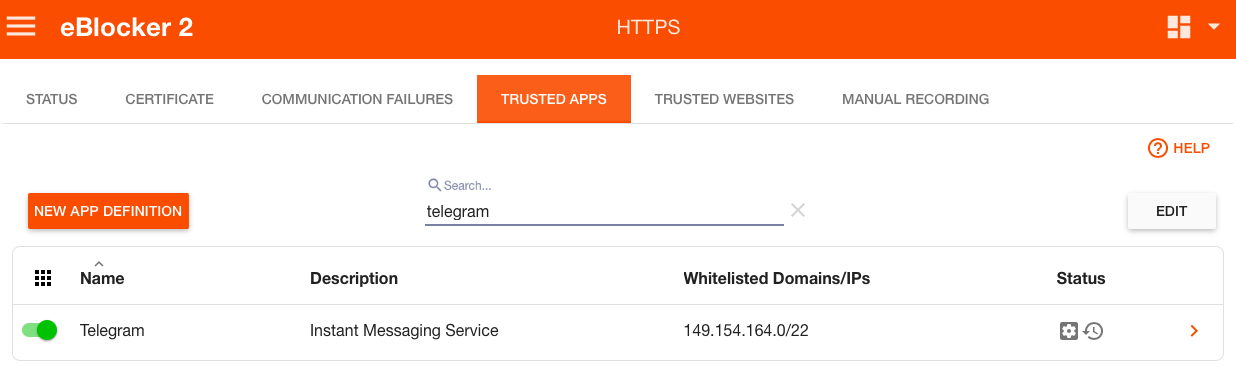
Task: Clear the search field with X
Action: pyautogui.click(x=798, y=210)
